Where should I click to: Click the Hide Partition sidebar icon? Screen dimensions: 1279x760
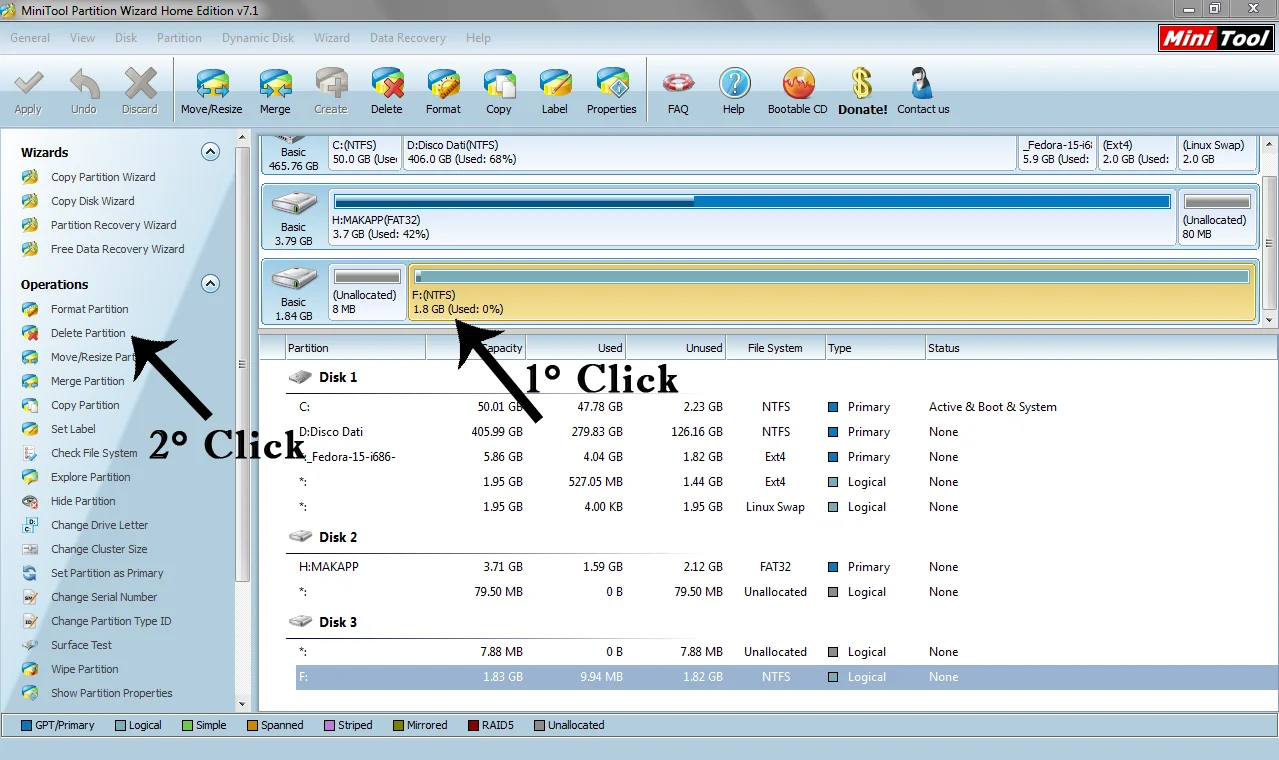coord(31,501)
